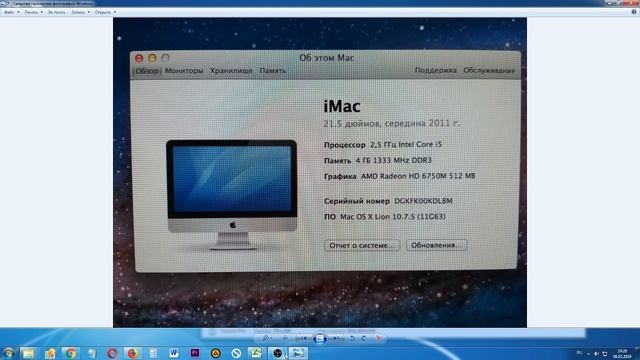Click the active Photo Viewer taskbar button
The height and width of the screenshot is (360, 640).
[298, 353]
